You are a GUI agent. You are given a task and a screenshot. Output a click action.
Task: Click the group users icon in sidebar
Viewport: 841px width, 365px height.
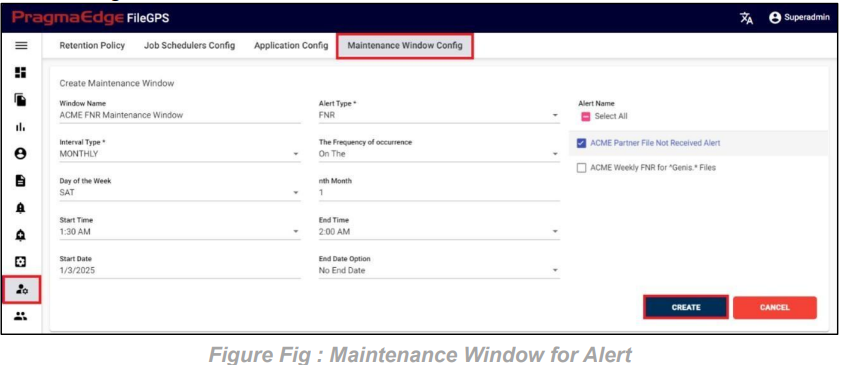pyautogui.click(x=21, y=316)
